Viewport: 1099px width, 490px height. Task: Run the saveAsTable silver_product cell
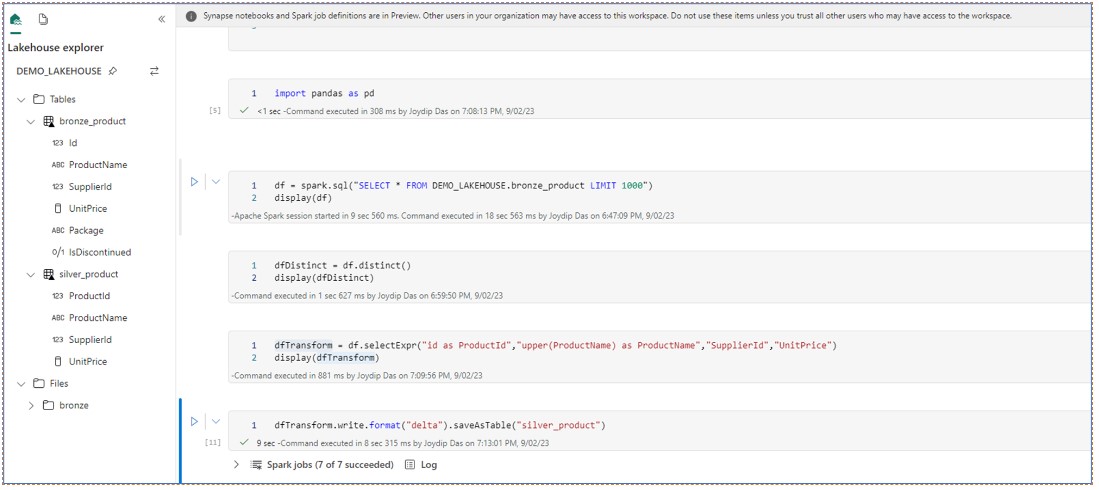[x=195, y=422]
